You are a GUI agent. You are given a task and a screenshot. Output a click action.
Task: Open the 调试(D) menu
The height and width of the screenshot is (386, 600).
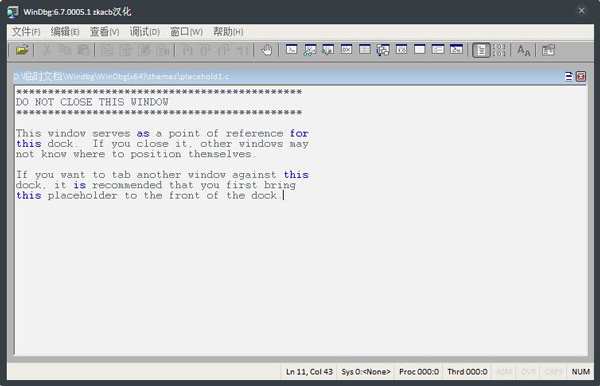145,32
